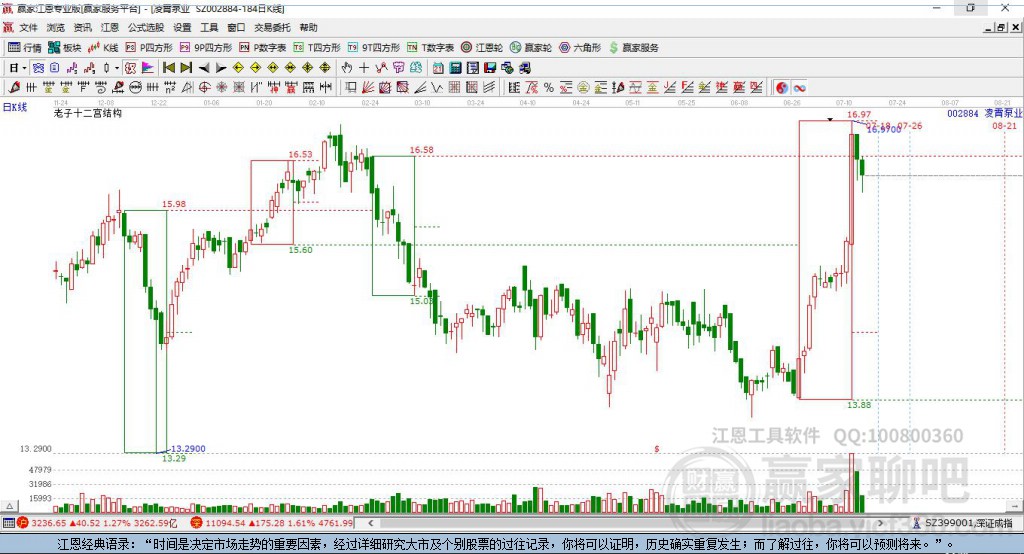Open the calculator icon
Screen dimensions: 1024x554
pos(455,68)
